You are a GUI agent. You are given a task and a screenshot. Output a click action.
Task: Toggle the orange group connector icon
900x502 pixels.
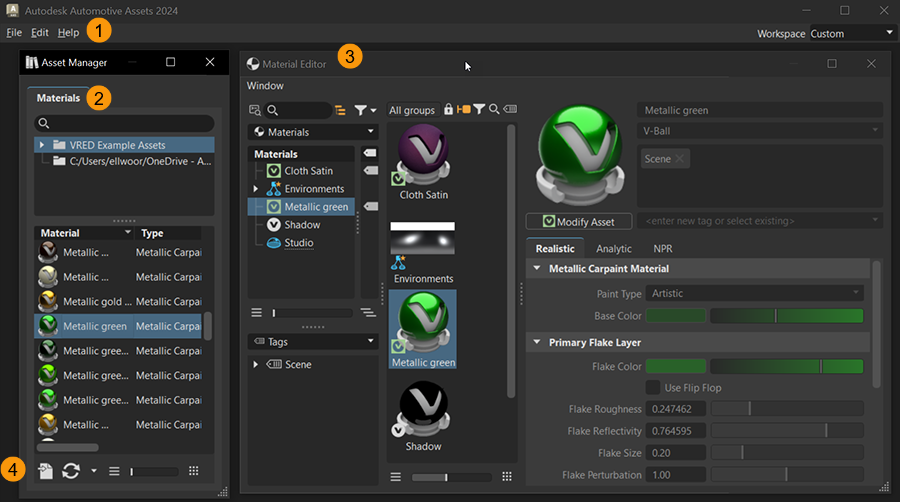point(464,108)
